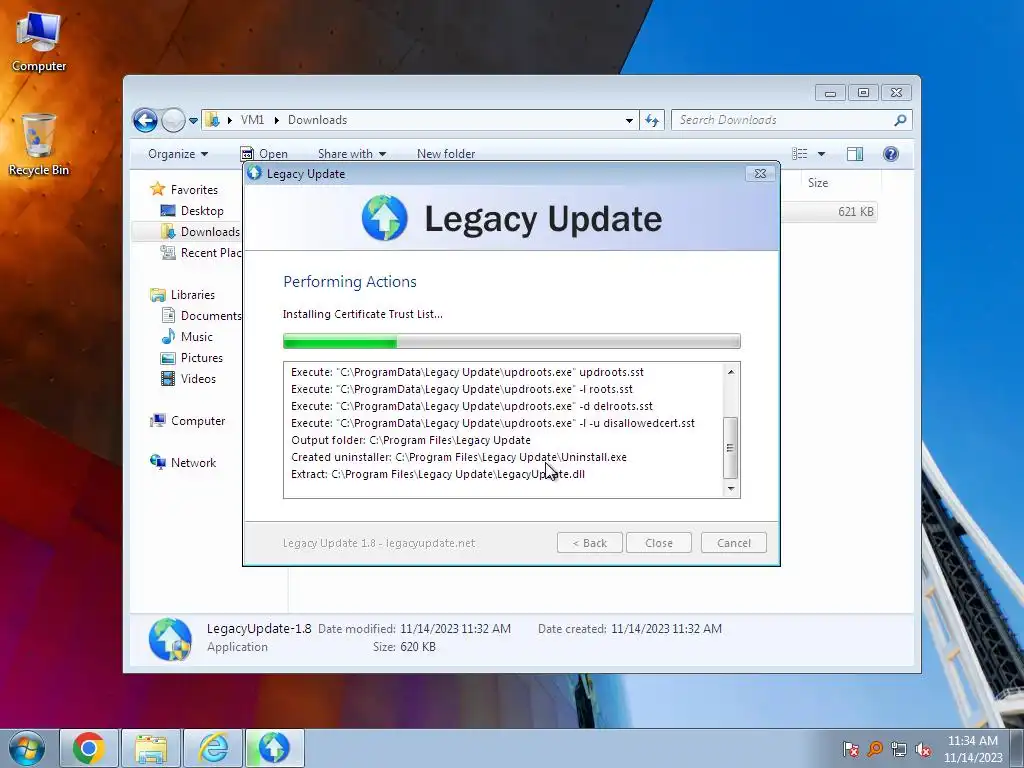Open Windows Explorer from the taskbar
This screenshot has height=768, width=1024.
(x=151, y=748)
